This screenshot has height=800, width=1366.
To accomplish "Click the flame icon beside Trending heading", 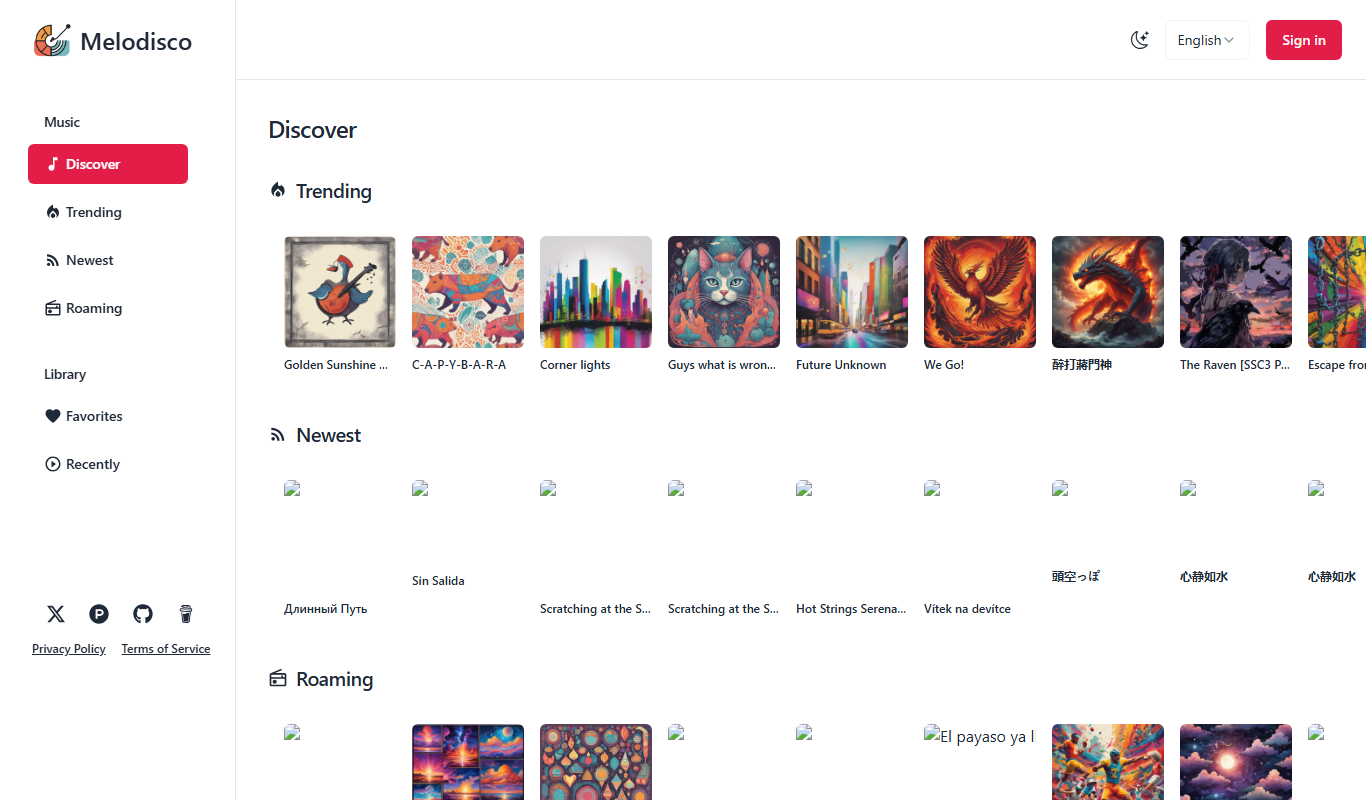I will click(x=278, y=190).
